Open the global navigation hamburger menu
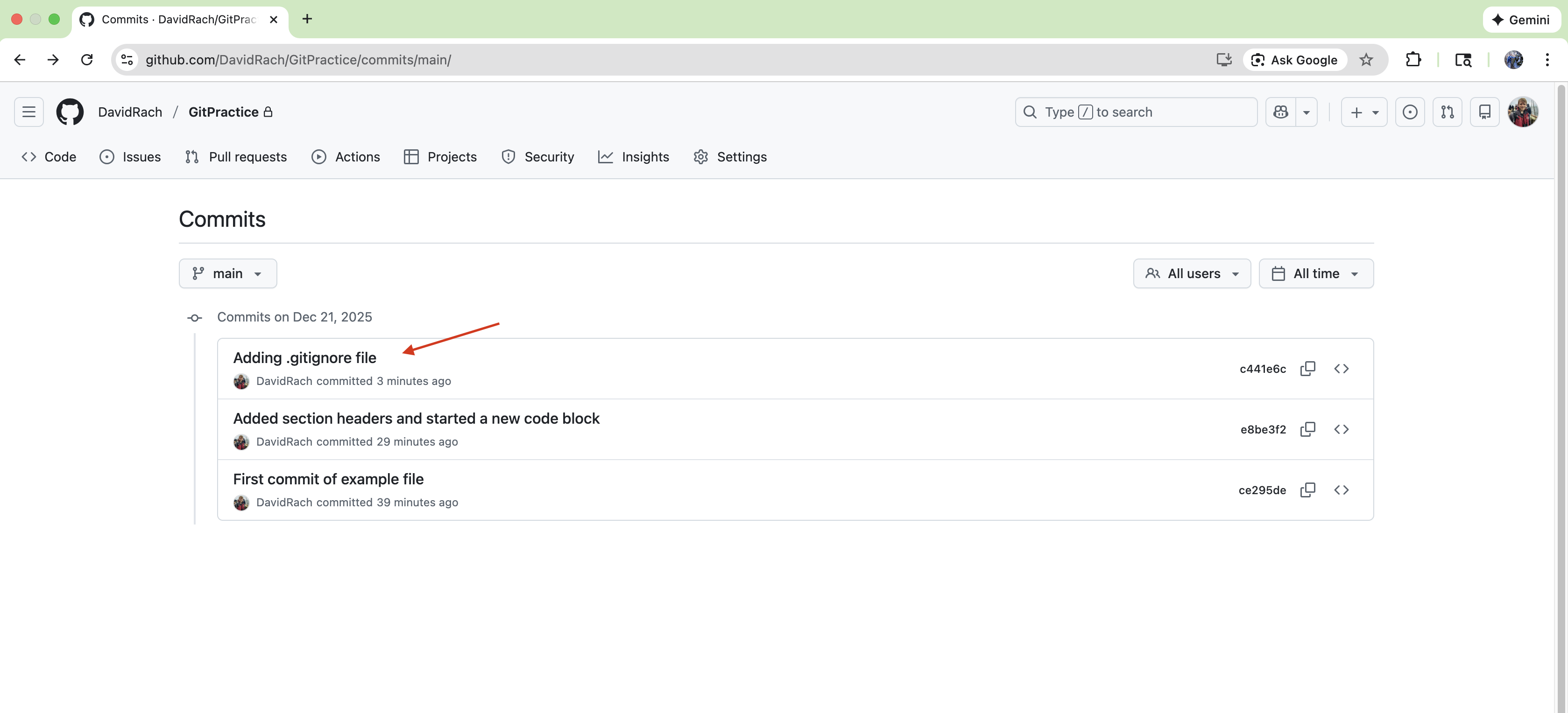 (x=28, y=112)
